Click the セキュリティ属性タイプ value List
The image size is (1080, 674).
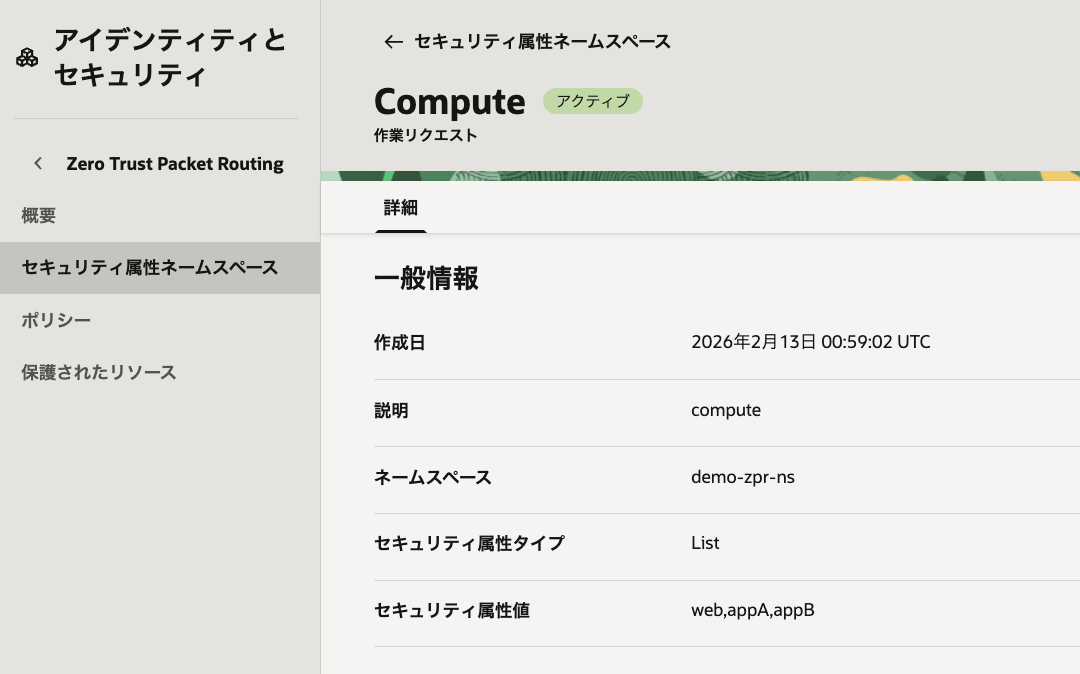click(x=705, y=543)
